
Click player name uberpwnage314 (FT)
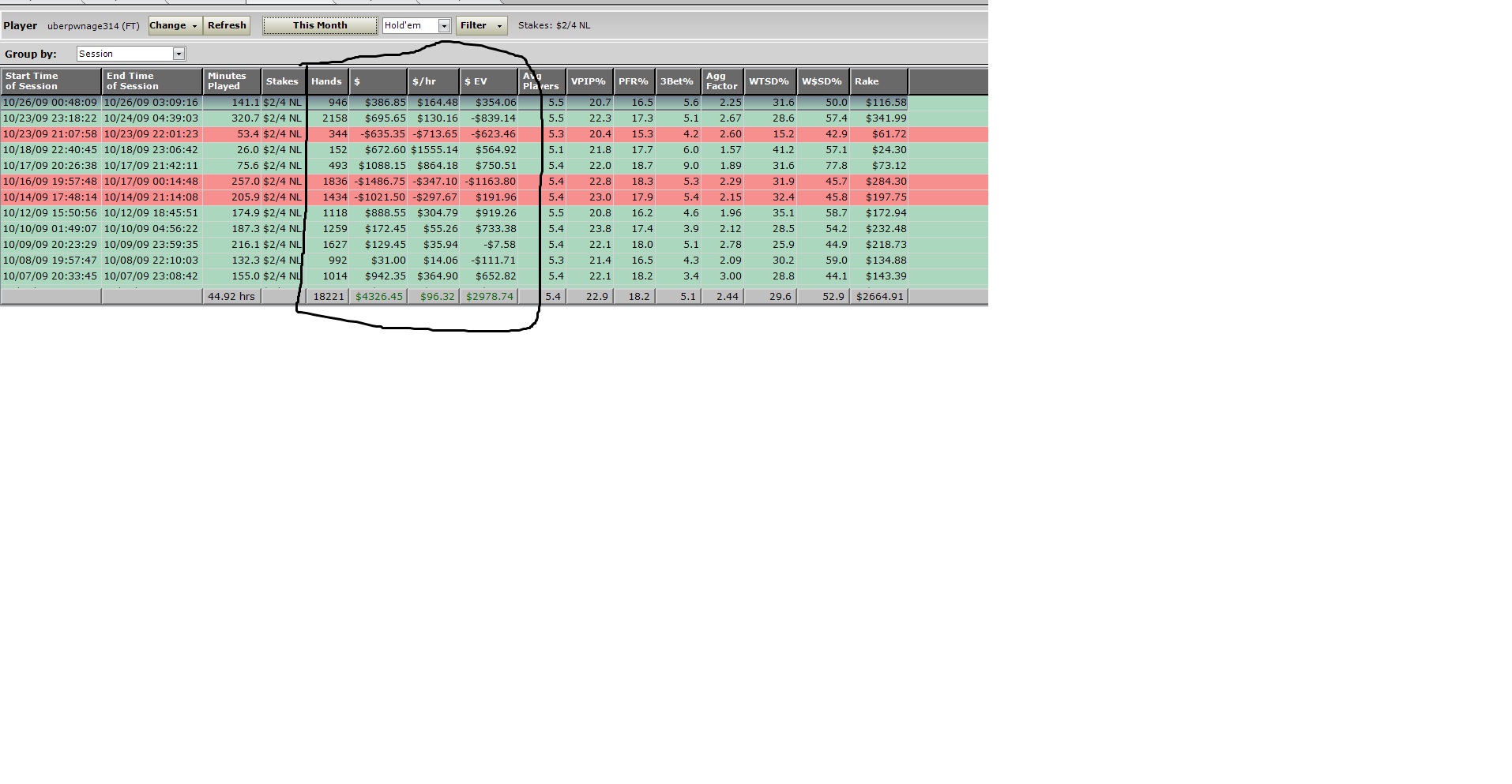pos(93,26)
